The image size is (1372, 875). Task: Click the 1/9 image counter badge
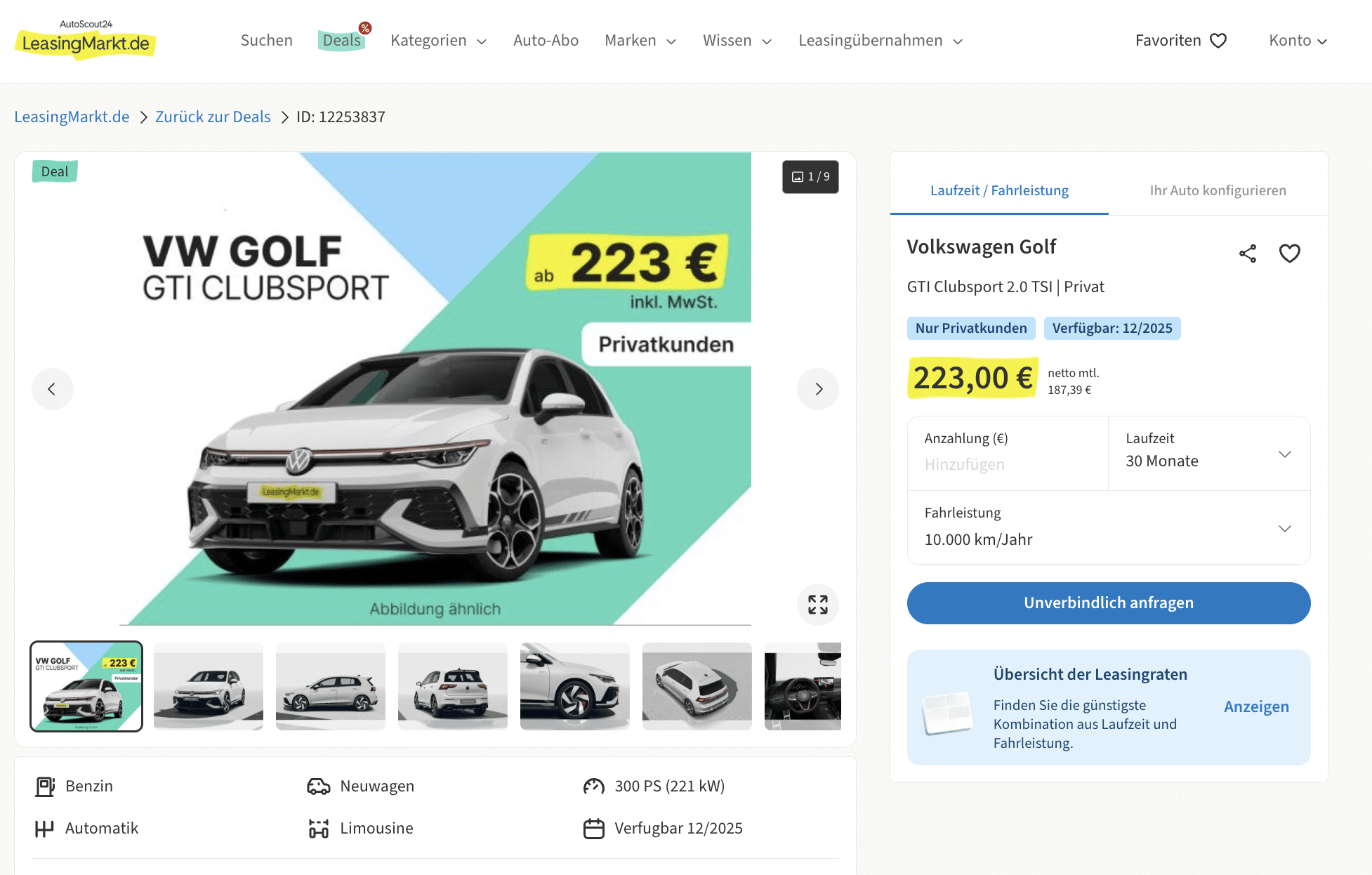tap(810, 177)
